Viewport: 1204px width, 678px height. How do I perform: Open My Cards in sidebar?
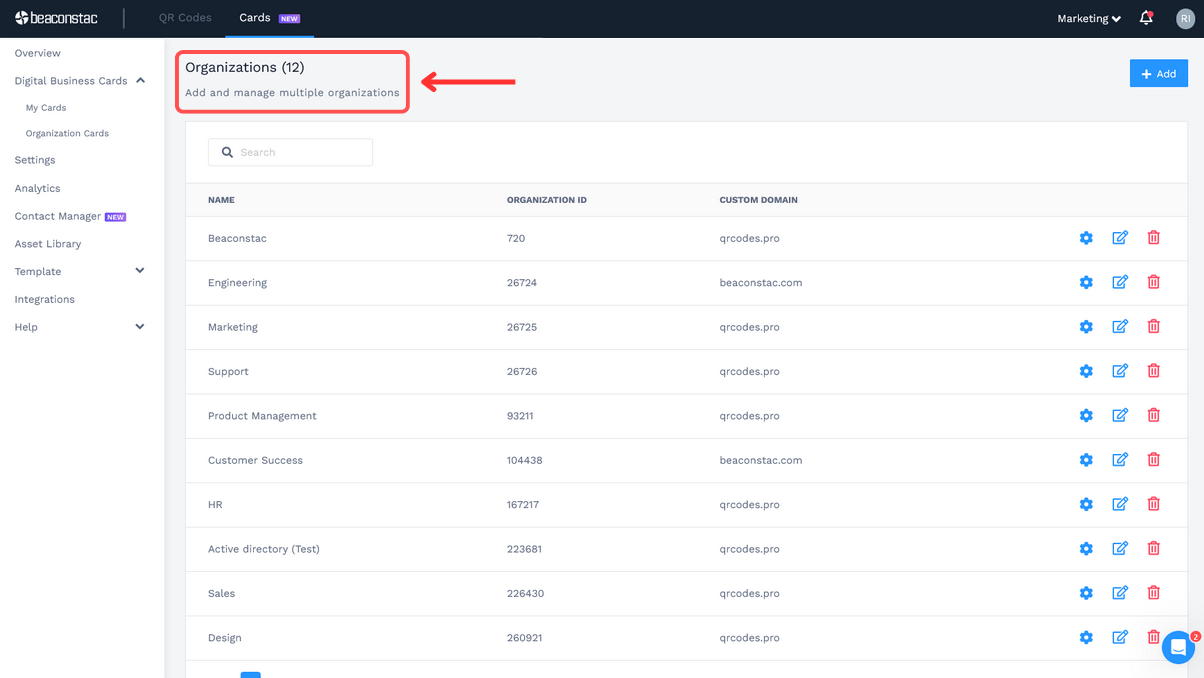click(x=46, y=108)
